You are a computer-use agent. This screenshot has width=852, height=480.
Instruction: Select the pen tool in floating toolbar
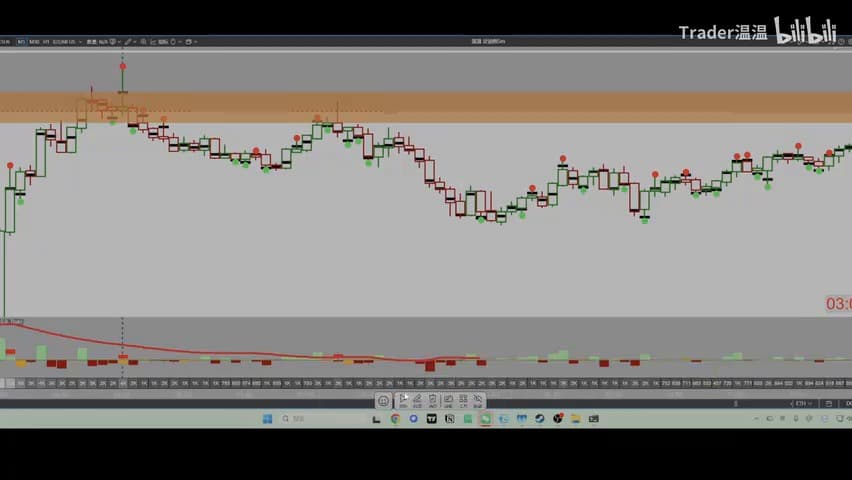[x=417, y=401]
